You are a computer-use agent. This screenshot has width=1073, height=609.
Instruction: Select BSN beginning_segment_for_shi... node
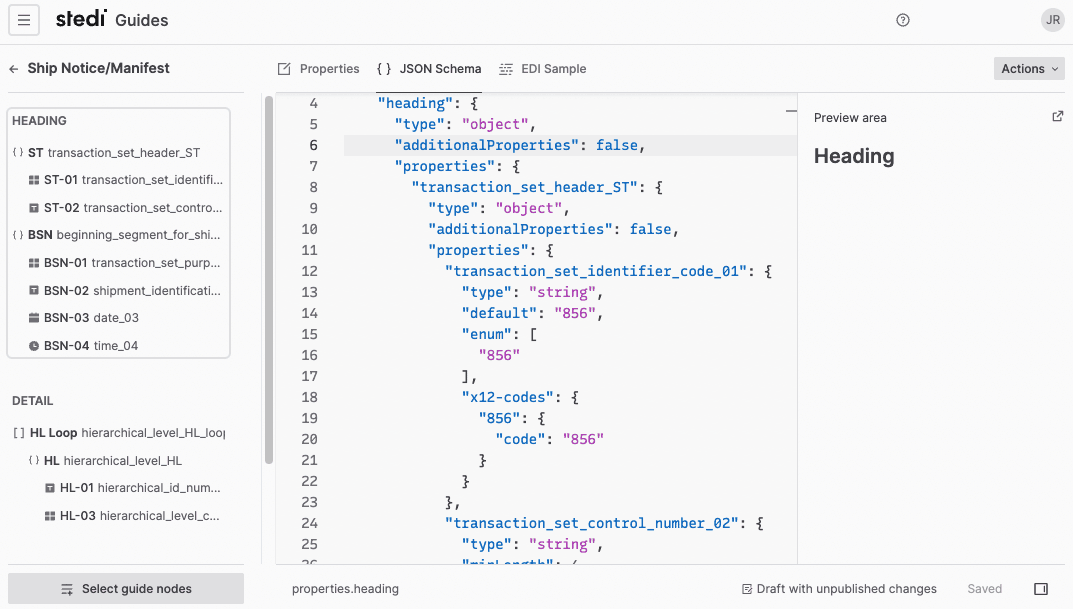coord(118,235)
